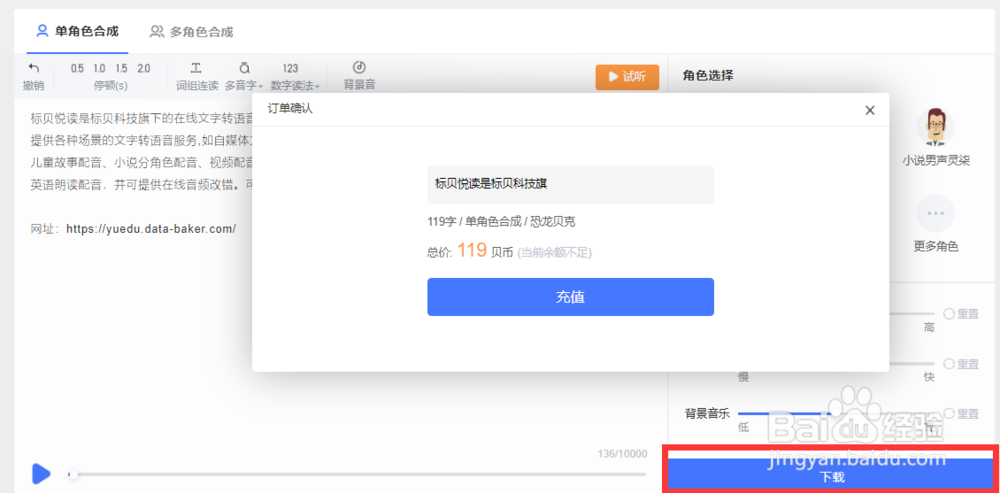Click the blue 充值 recharge button
Image resolution: width=1000 pixels, height=493 pixels.
point(570,297)
